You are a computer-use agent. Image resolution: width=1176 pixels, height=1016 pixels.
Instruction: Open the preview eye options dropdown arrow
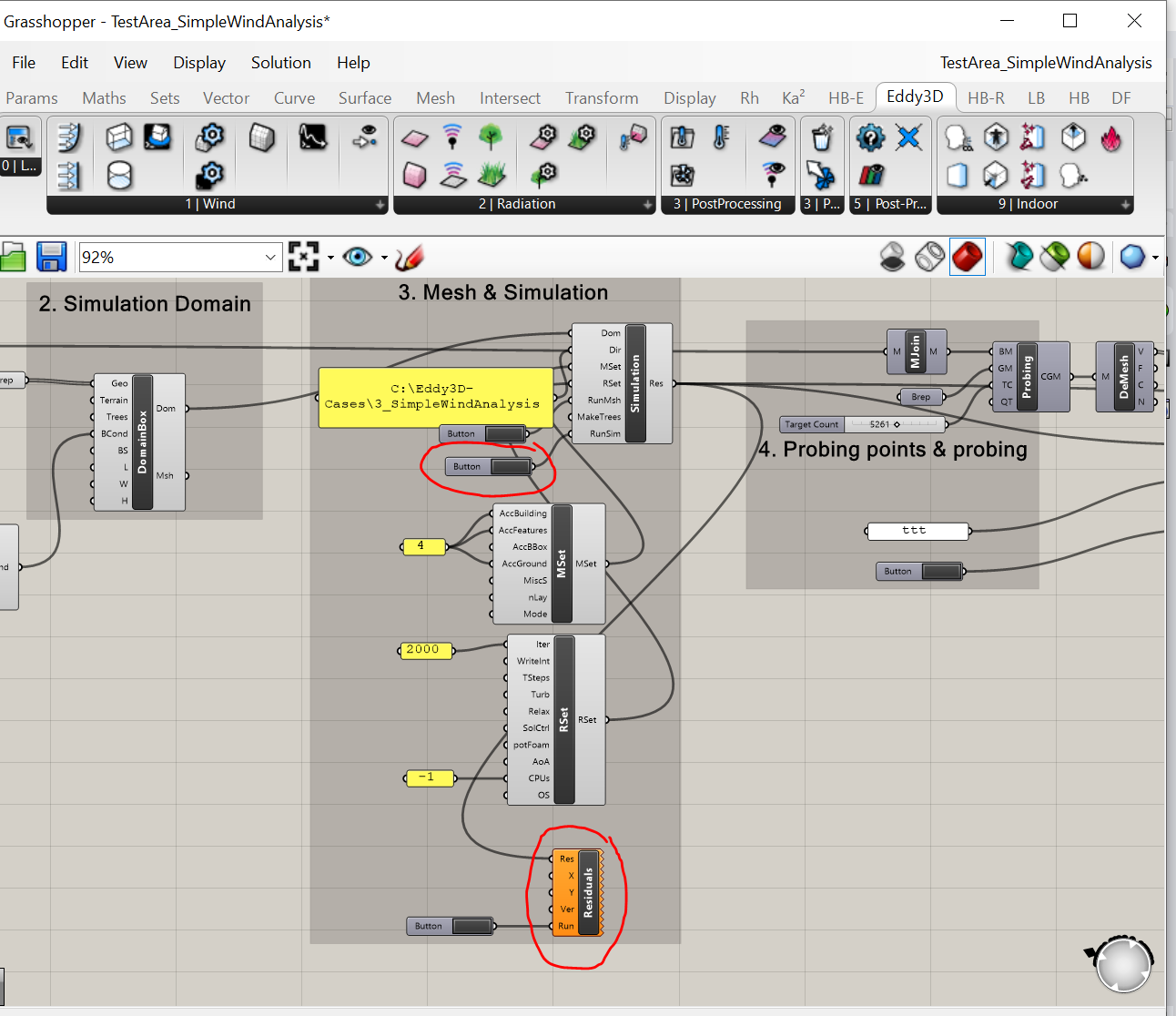coord(384,258)
